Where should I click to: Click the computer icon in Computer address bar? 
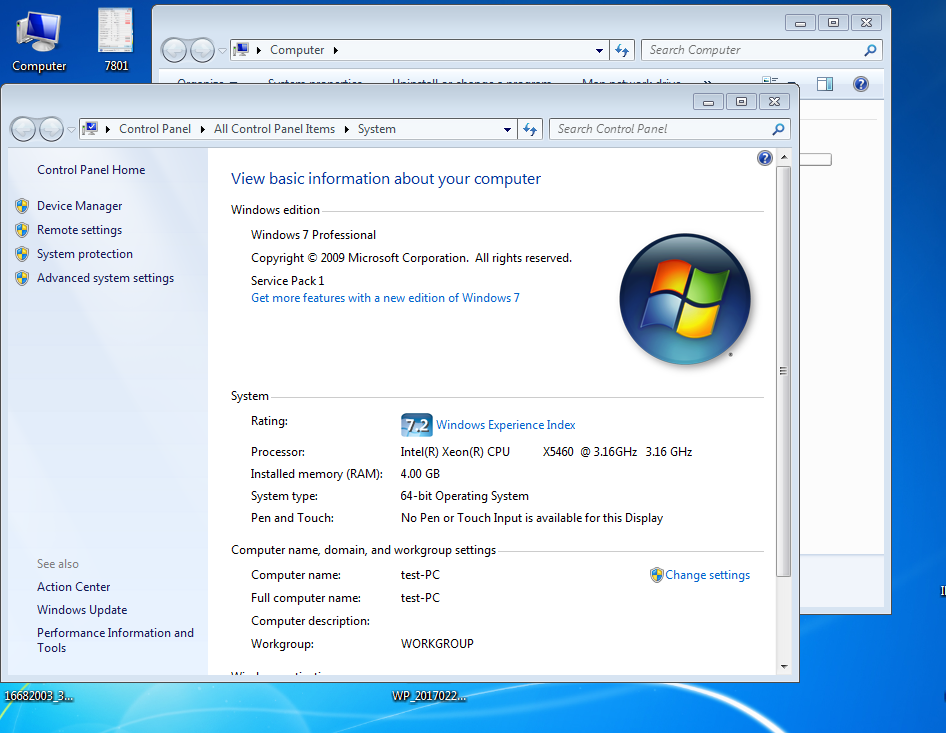coord(241,50)
